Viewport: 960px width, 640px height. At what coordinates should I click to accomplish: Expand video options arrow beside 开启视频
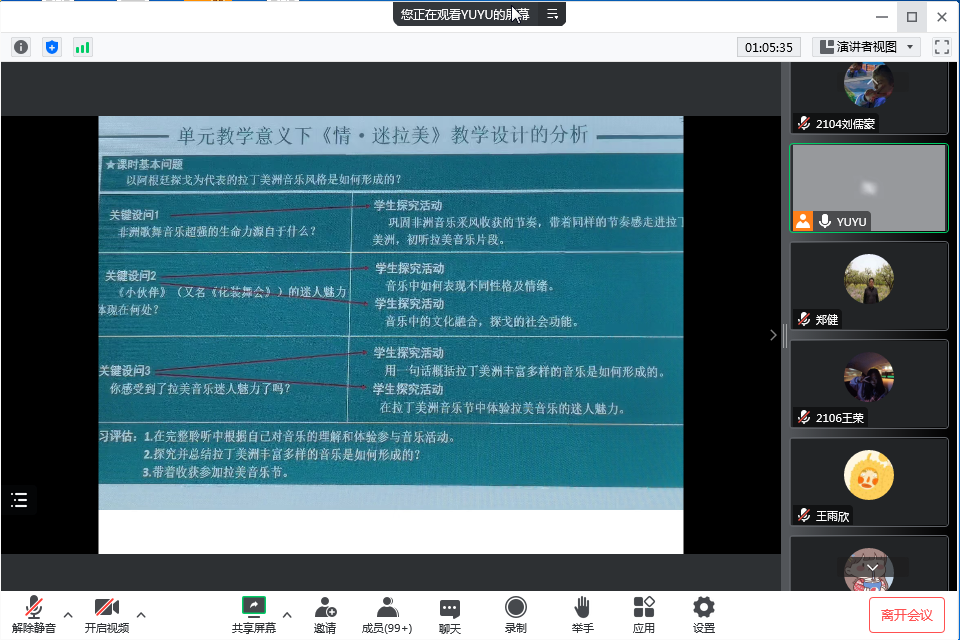[x=141, y=614]
